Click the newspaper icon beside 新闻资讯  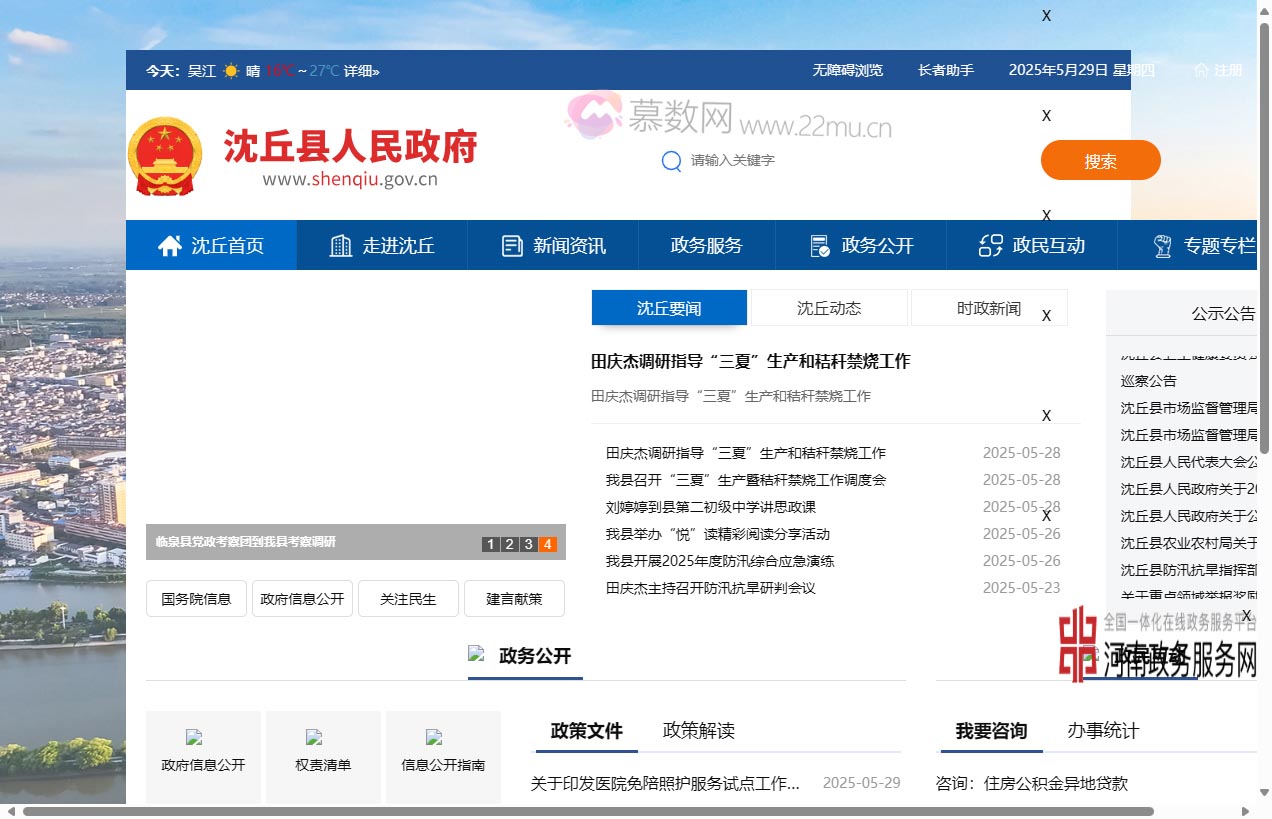click(512, 244)
